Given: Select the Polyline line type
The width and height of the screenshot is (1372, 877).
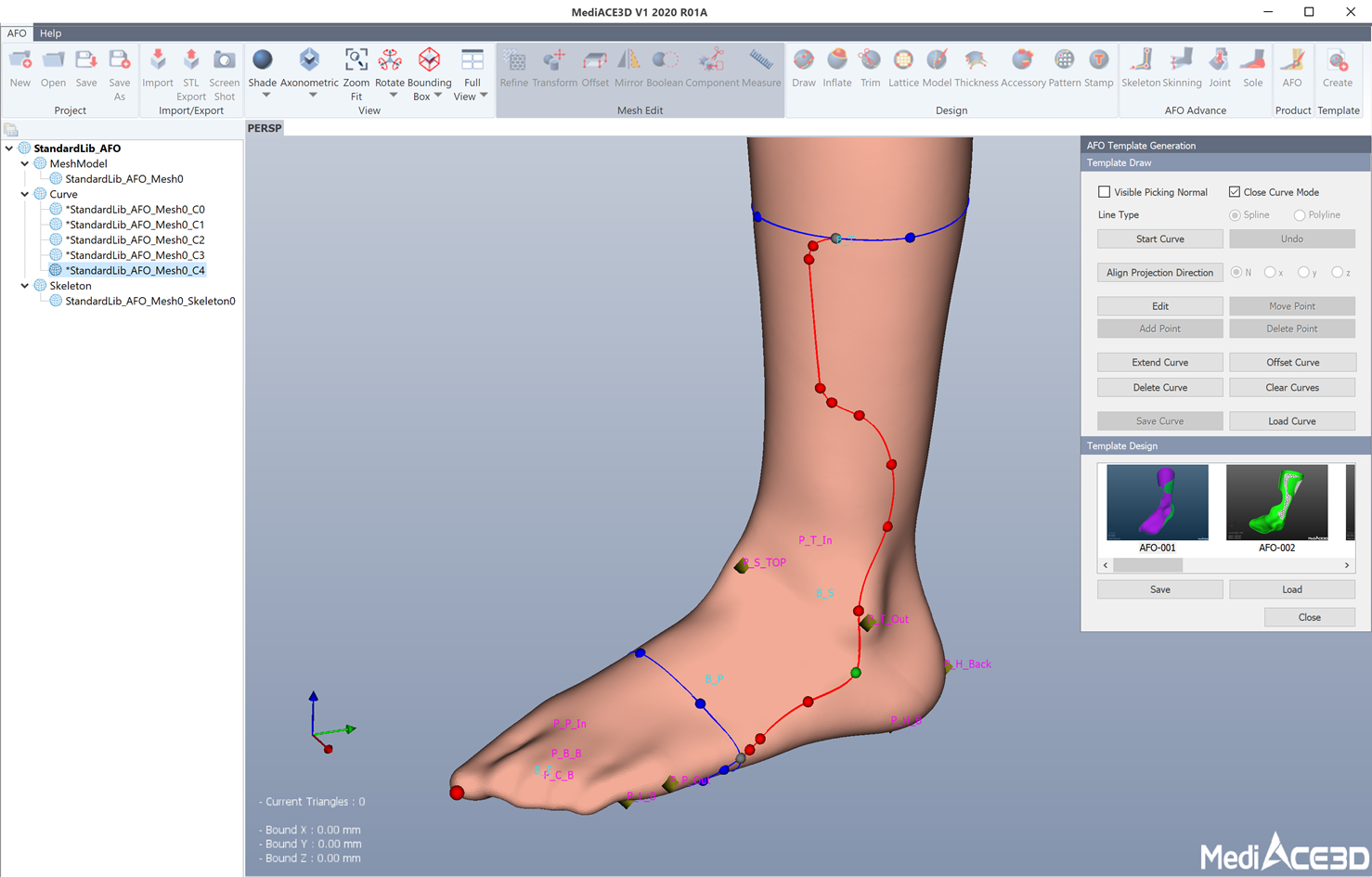Looking at the screenshot, I should 1300,215.
